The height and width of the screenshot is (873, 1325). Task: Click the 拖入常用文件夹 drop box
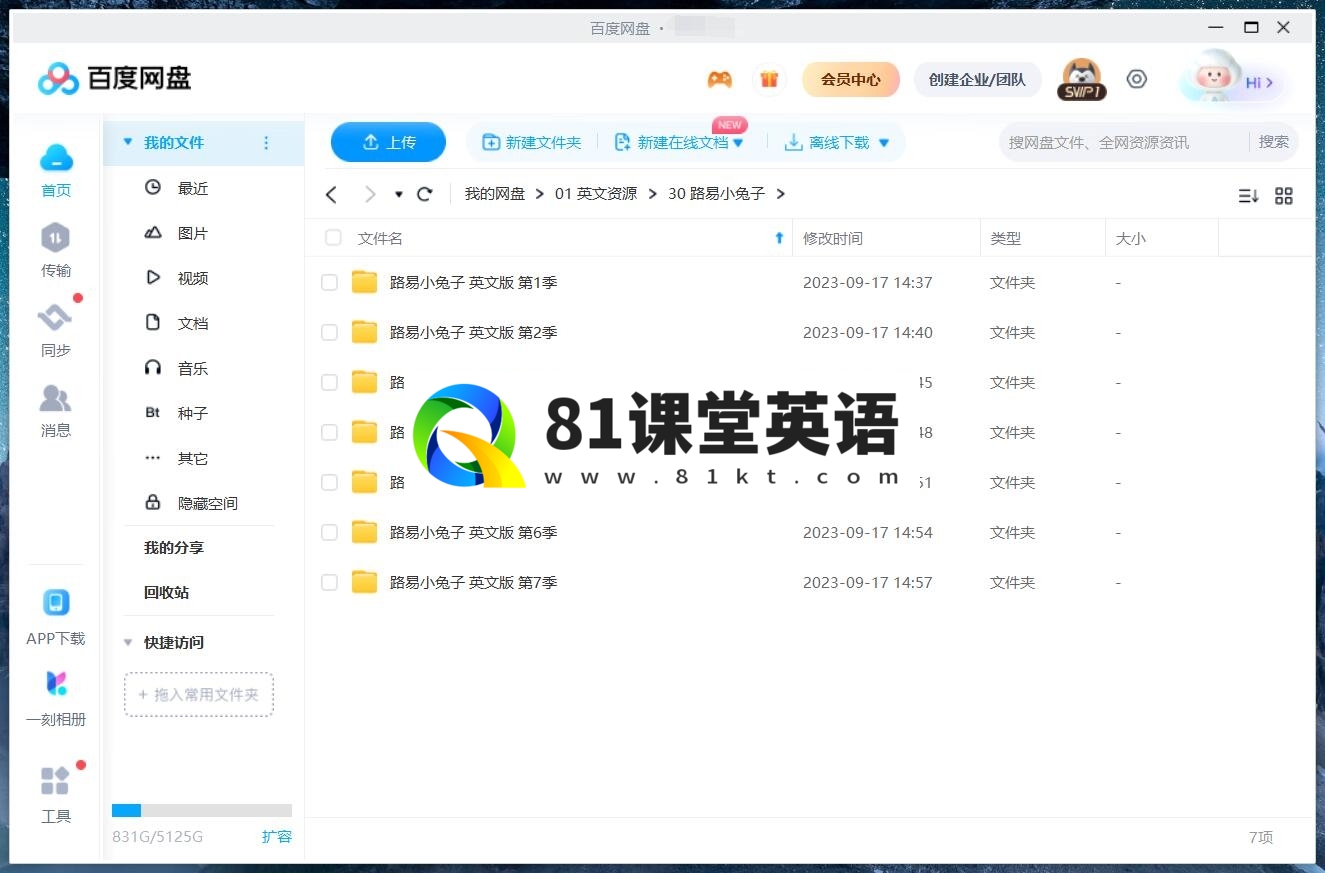click(199, 694)
